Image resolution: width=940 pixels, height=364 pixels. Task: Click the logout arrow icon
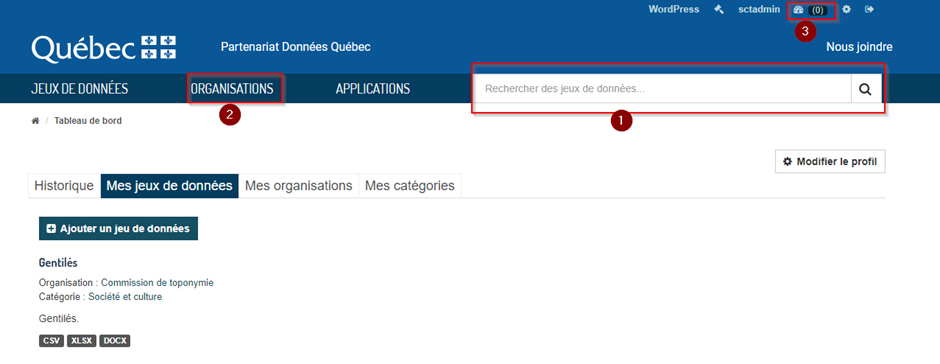(x=870, y=10)
